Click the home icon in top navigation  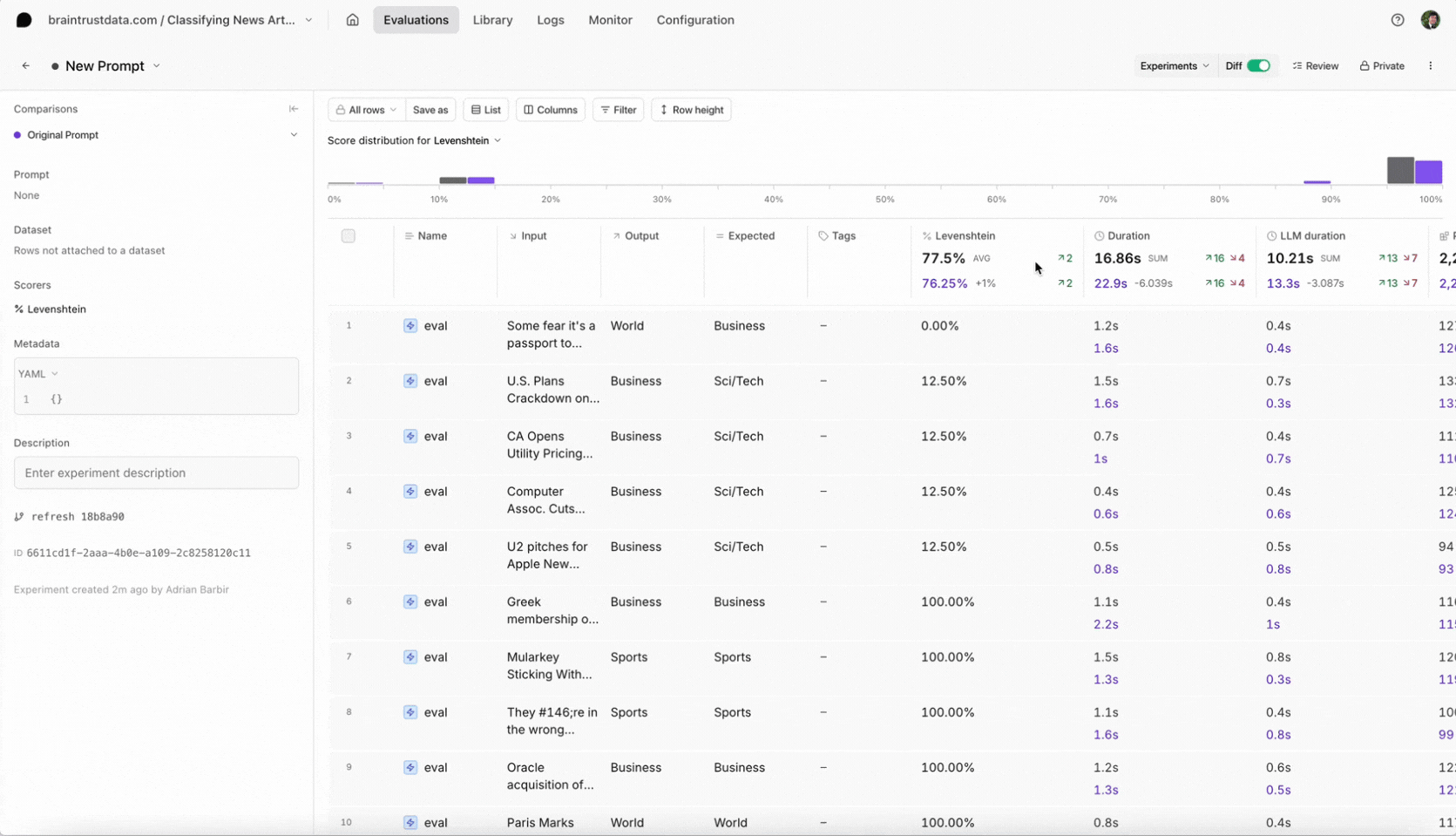point(352,20)
